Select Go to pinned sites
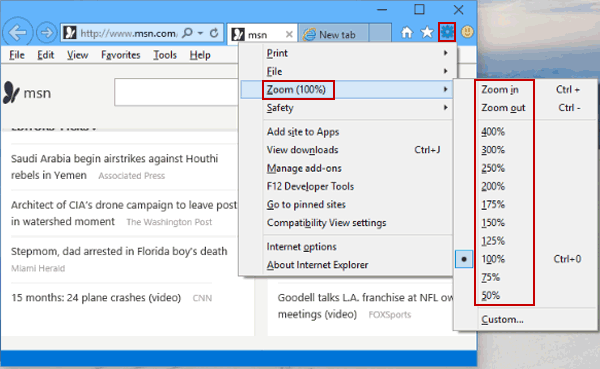This screenshot has height=369, width=600. [x=346, y=204]
